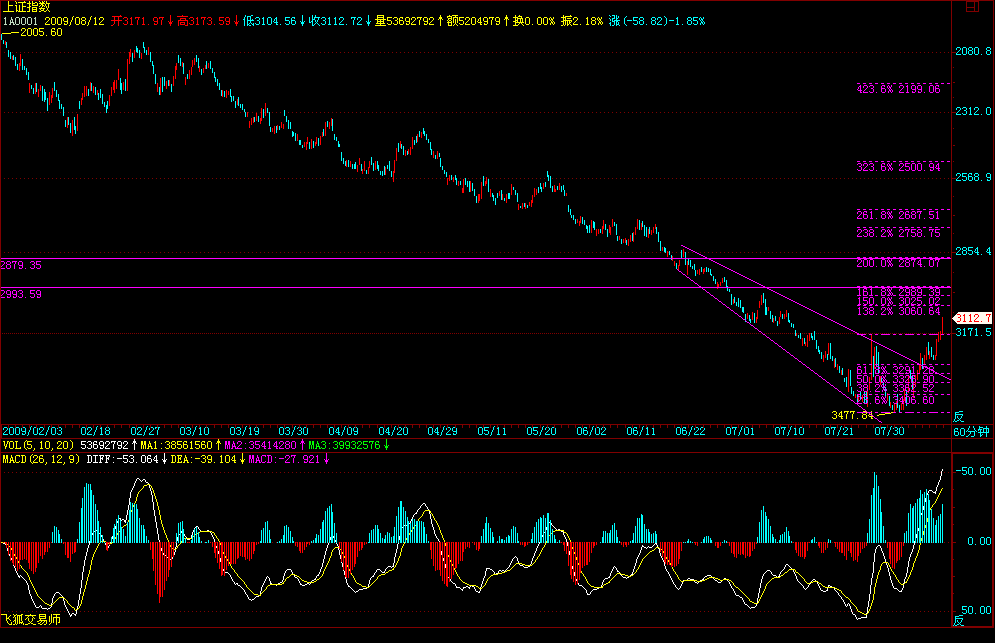995x643 pixels.
Task: Jump to 02/27 on the time axis
Action: click(x=145, y=432)
